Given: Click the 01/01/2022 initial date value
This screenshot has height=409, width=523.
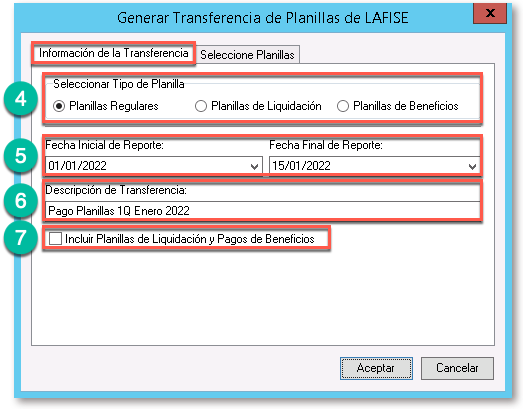Looking at the screenshot, I should tap(77, 166).
